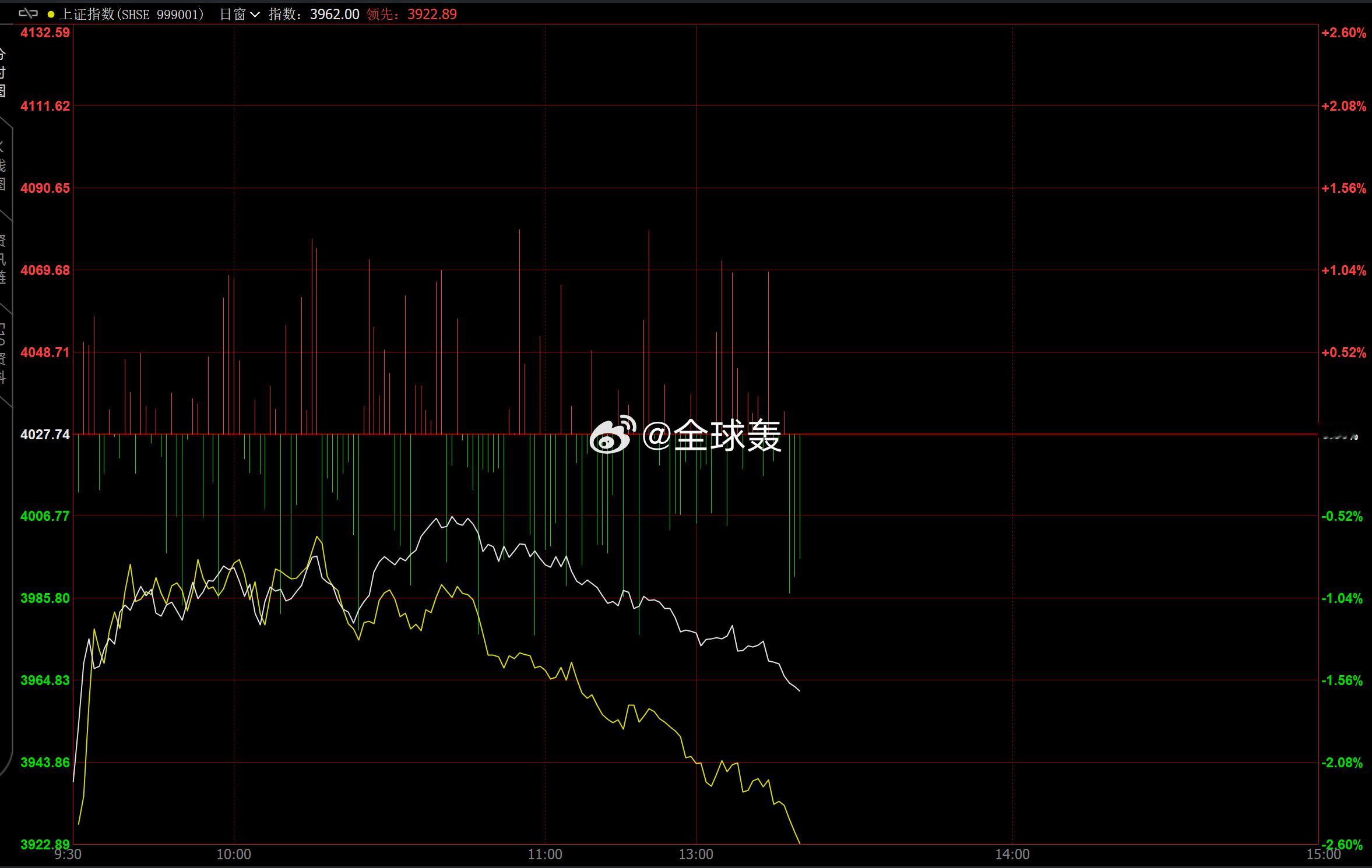
Task: Click the -1.04% percent axis label
Action: point(1342,598)
